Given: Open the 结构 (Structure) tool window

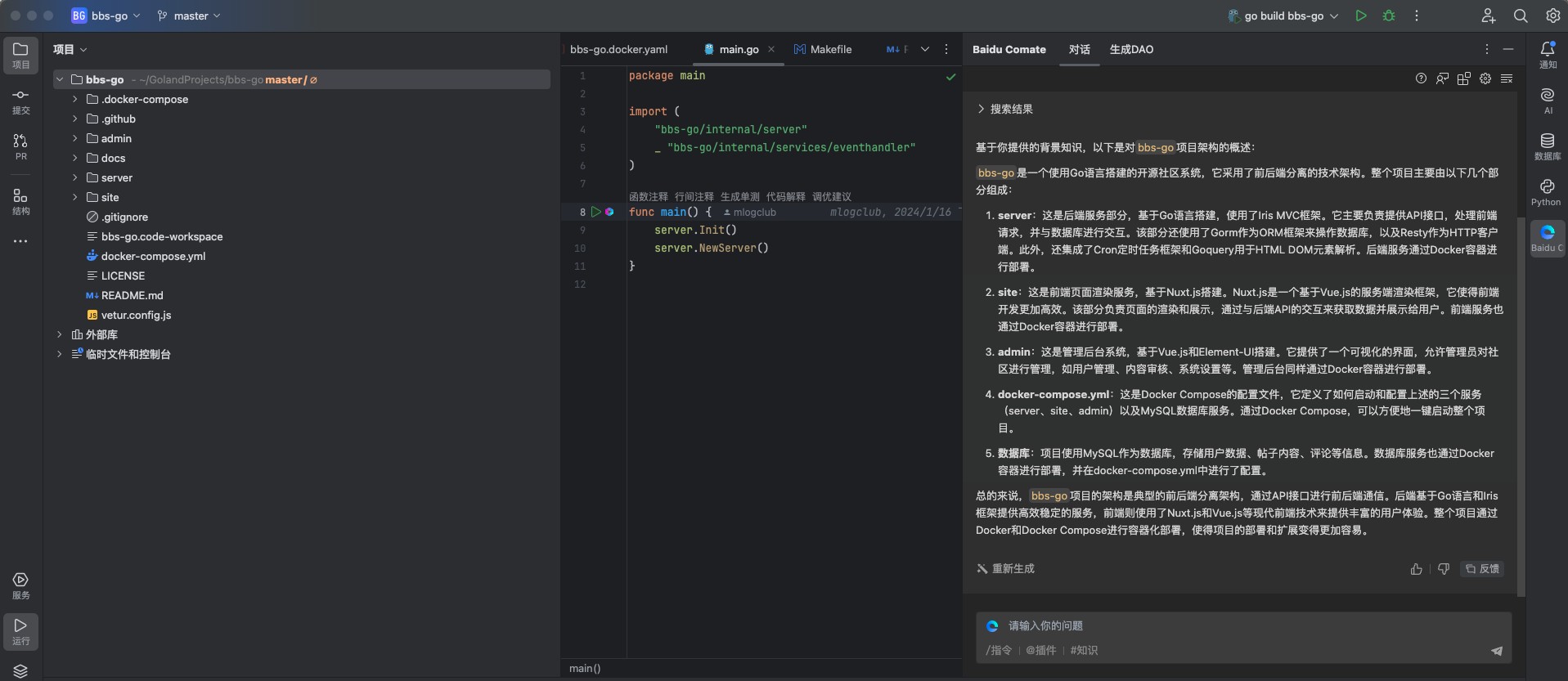Looking at the screenshot, I should tap(20, 202).
